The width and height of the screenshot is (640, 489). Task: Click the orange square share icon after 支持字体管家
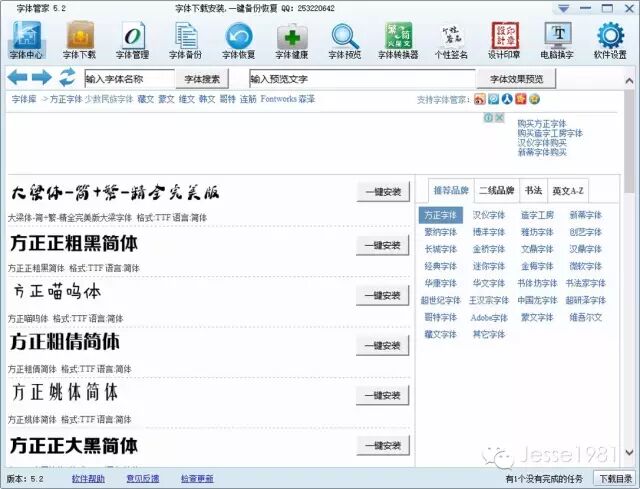point(520,99)
